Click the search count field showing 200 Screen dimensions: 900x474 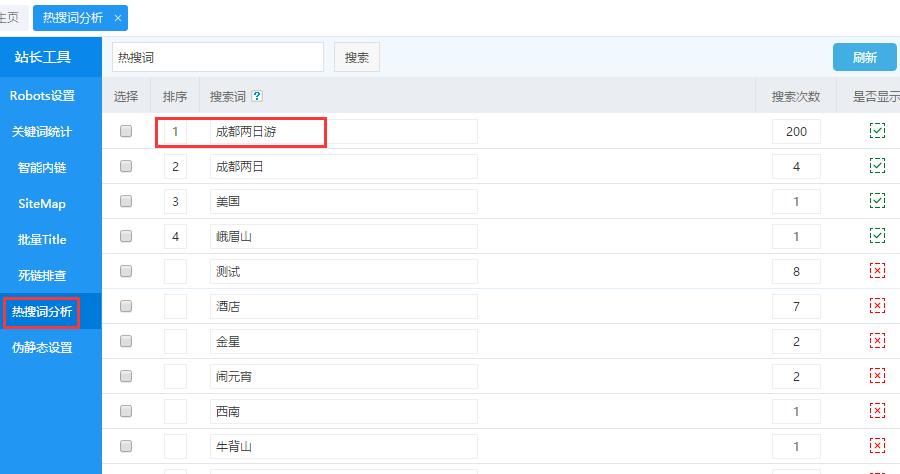coord(796,131)
